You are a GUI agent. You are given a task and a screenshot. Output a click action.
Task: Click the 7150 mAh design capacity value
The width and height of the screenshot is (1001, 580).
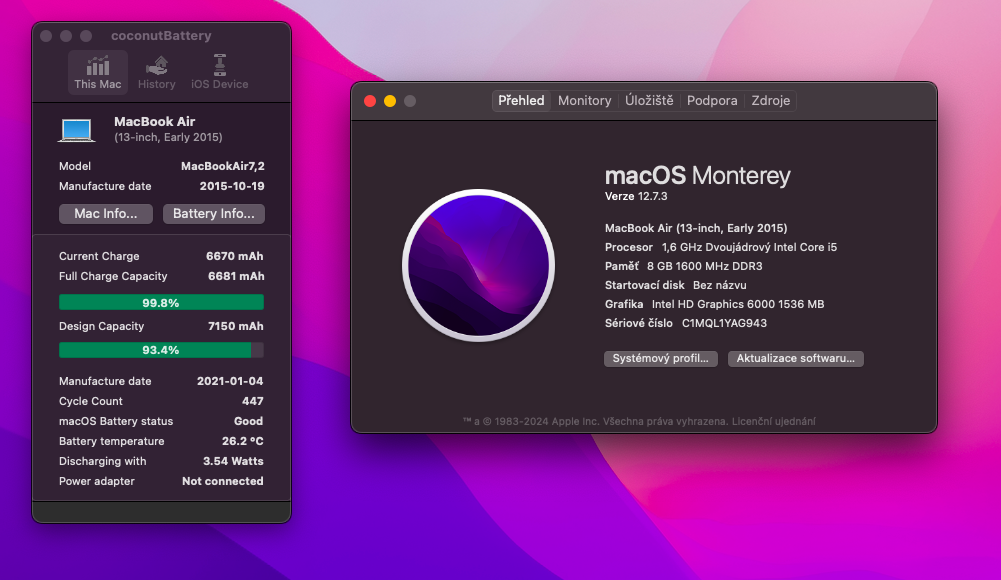pos(236,326)
